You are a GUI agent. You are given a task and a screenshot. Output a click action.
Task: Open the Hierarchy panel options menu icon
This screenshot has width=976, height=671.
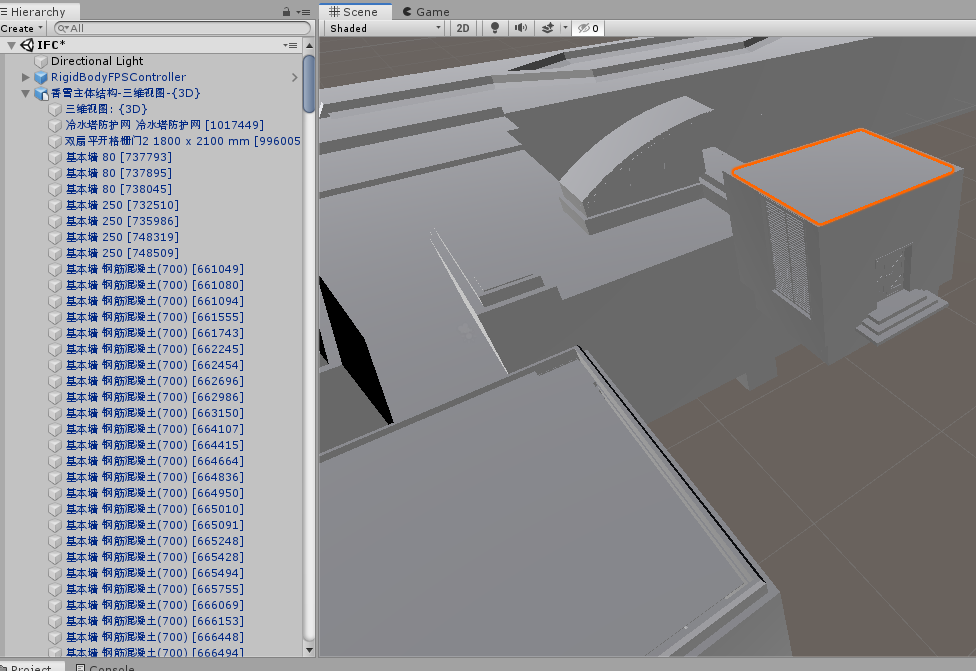302,11
